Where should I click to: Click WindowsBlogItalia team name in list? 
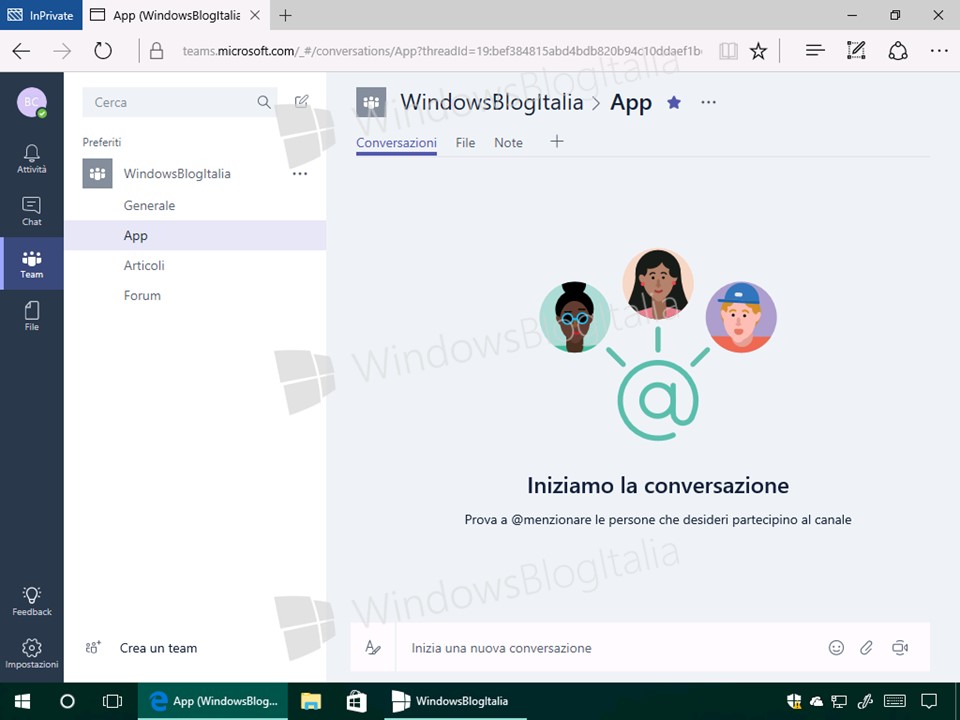click(x=177, y=174)
